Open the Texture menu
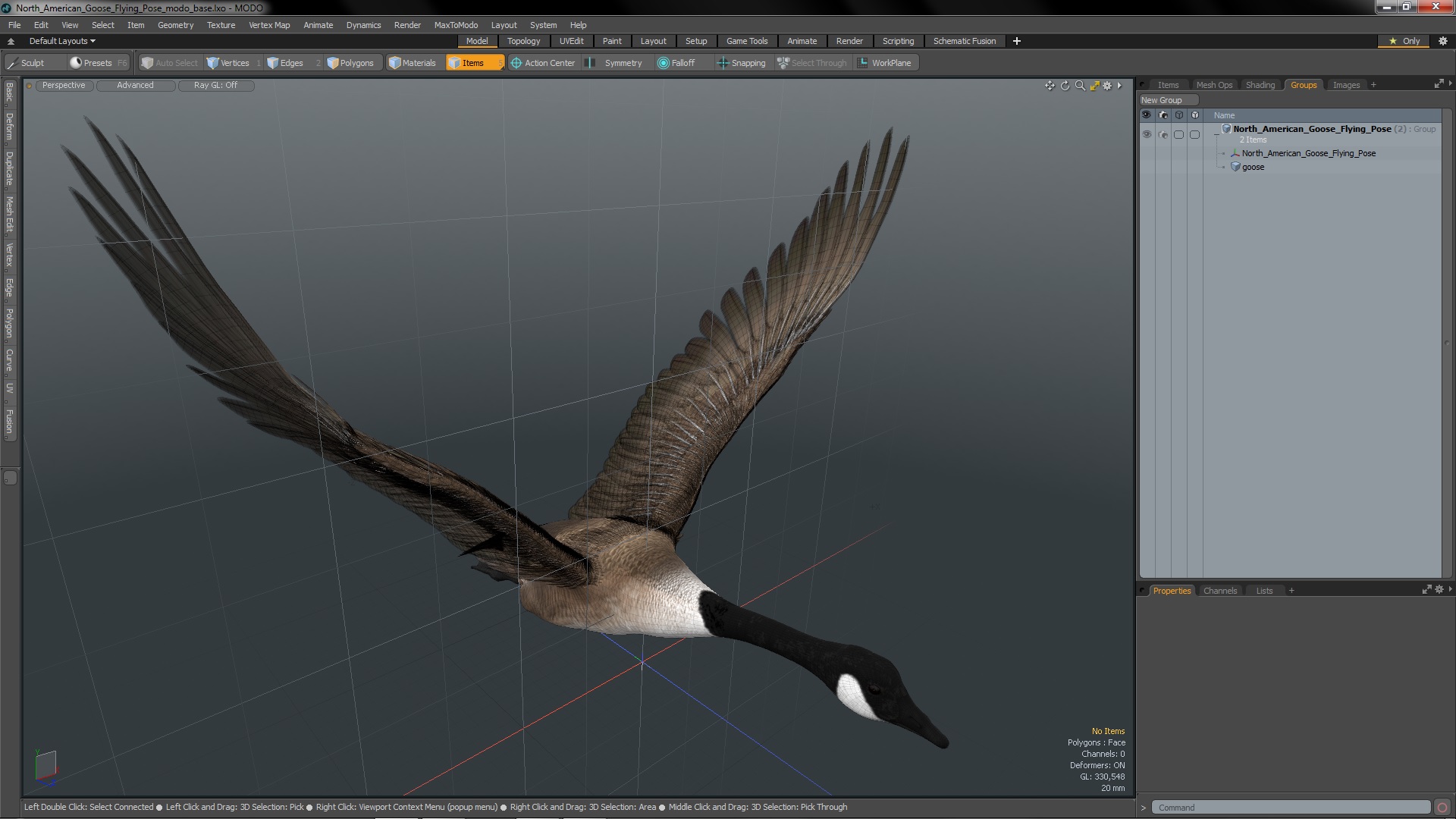1456x819 pixels. [221, 25]
